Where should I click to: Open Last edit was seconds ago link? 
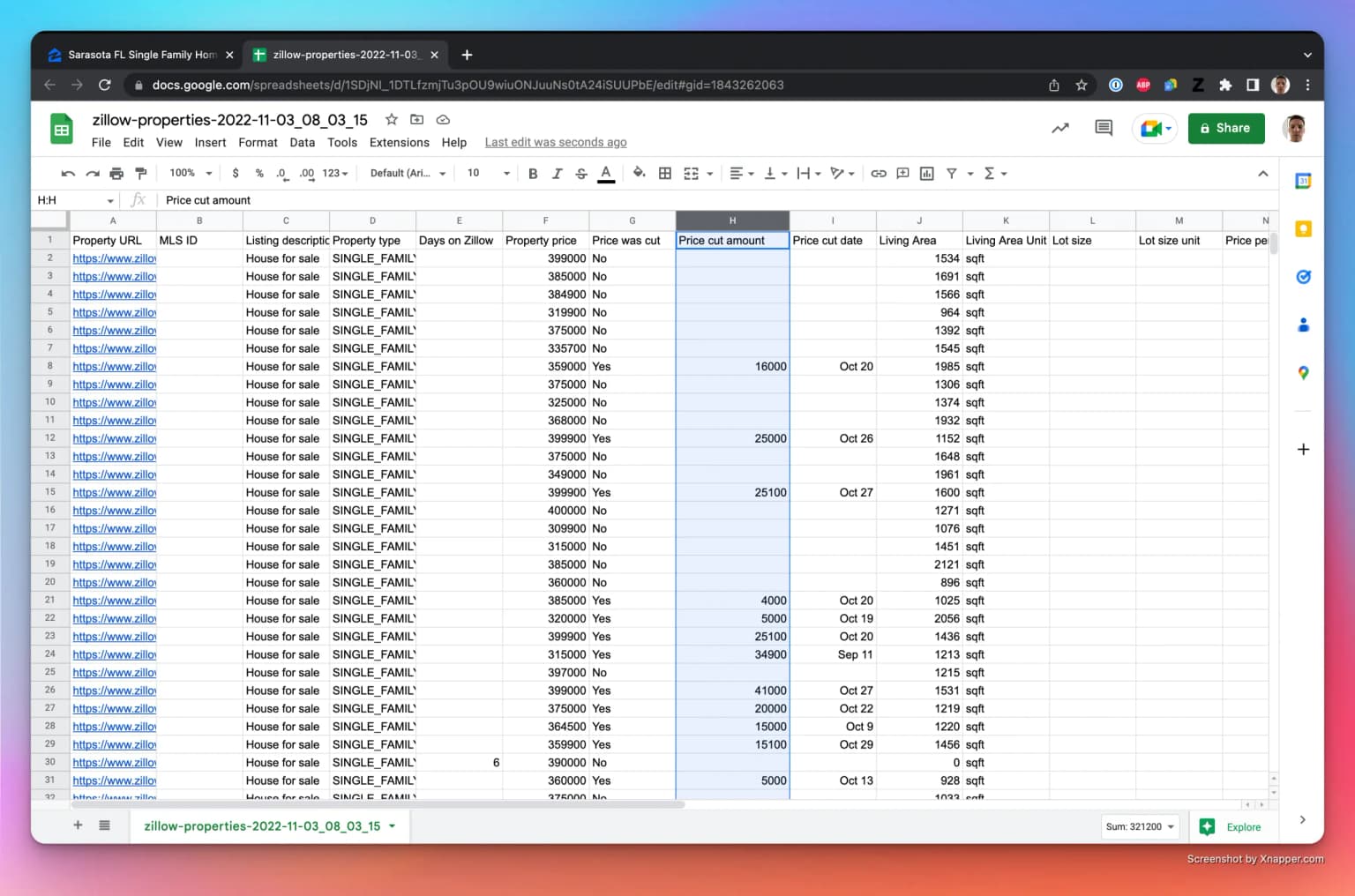pyautogui.click(x=556, y=143)
